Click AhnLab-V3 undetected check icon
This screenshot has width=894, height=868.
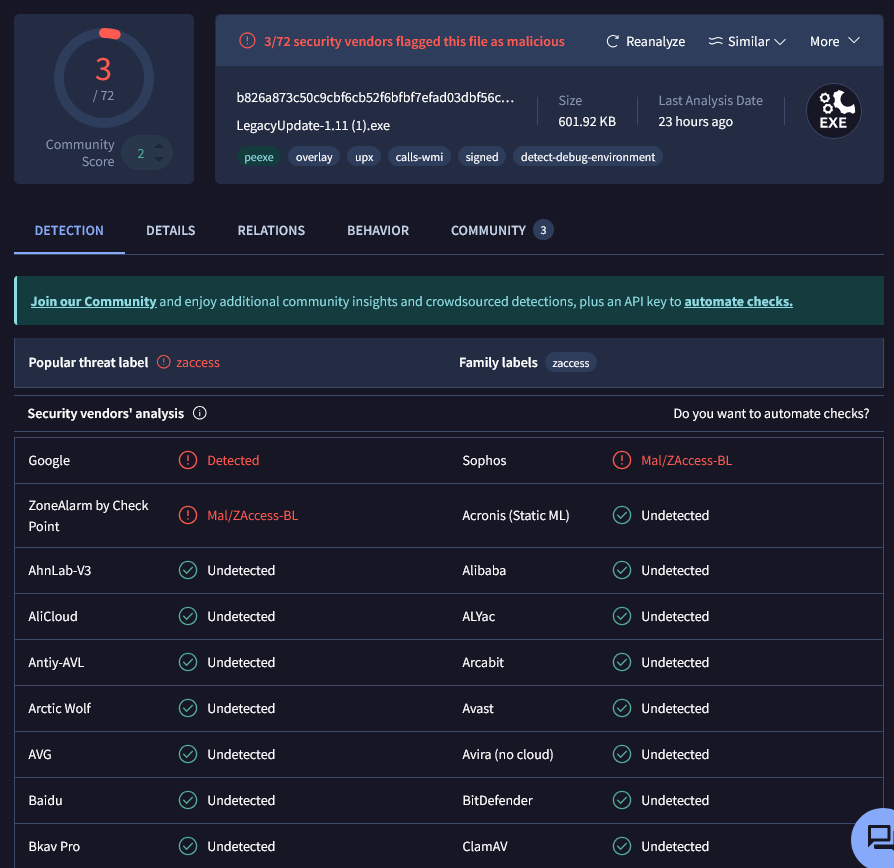(188, 570)
